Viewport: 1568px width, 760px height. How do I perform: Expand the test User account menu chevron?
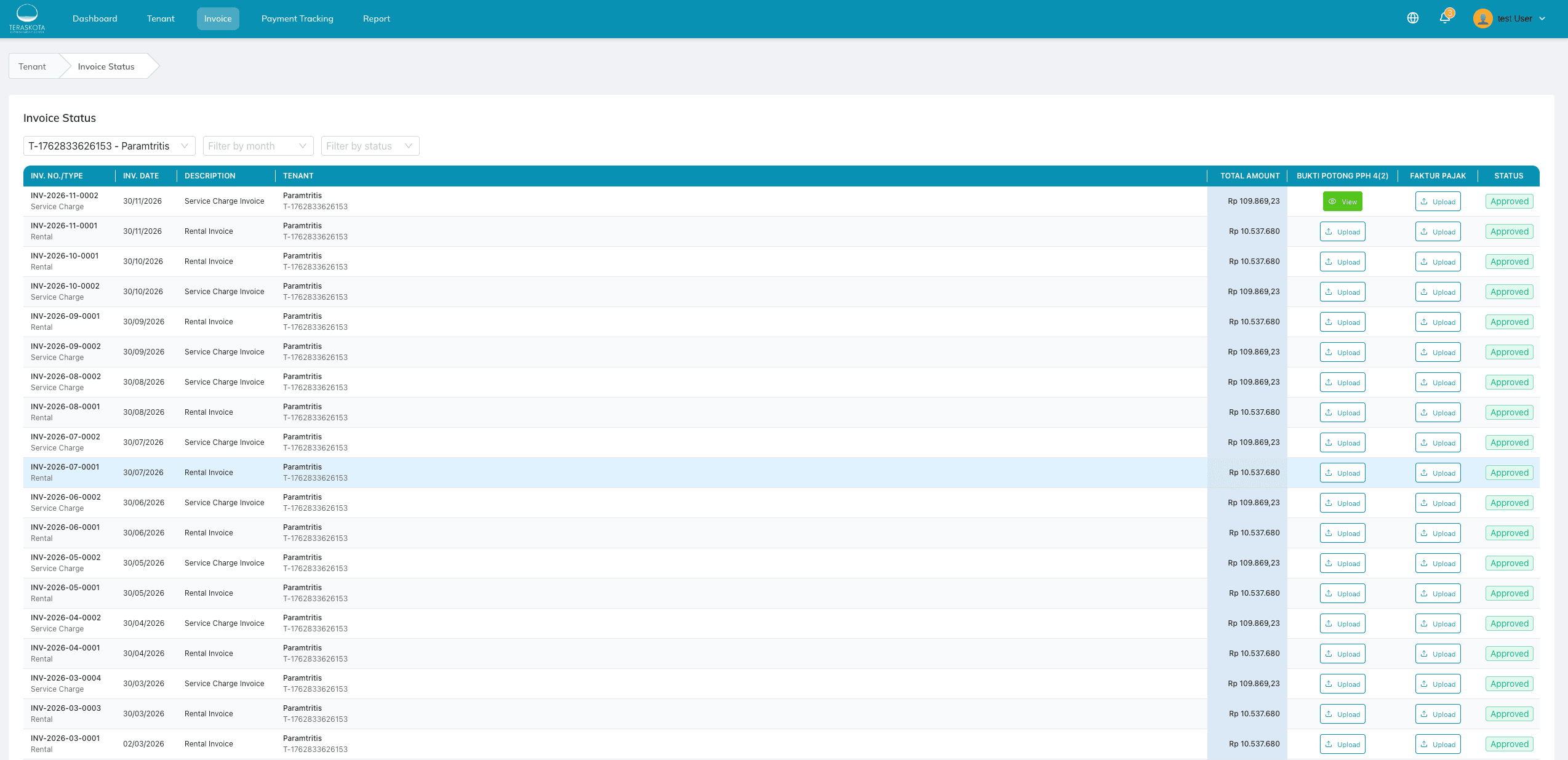pyautogui.click(x=1542, y=18)
